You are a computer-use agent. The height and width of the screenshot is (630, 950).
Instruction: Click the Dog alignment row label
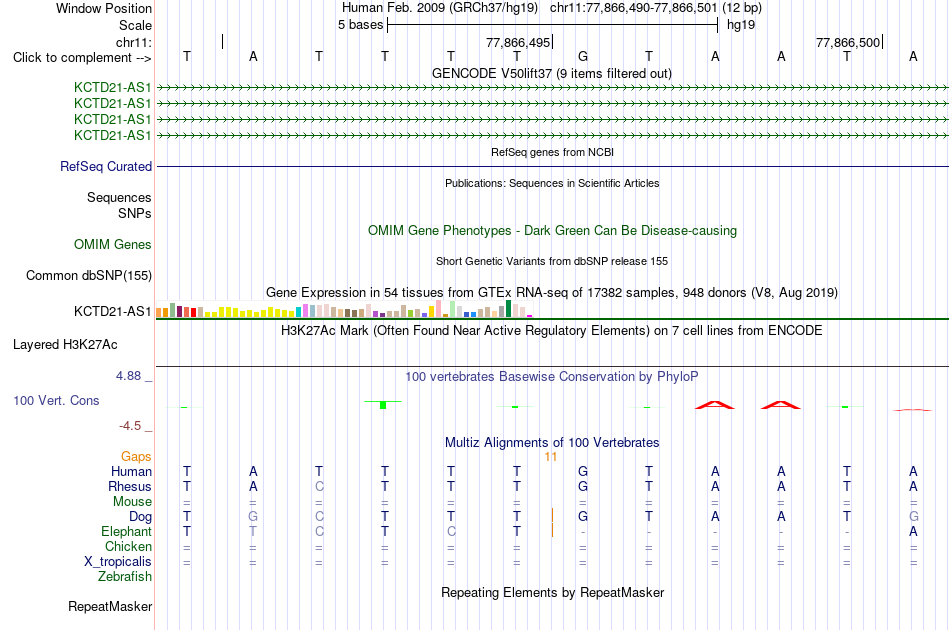point(140,517)
